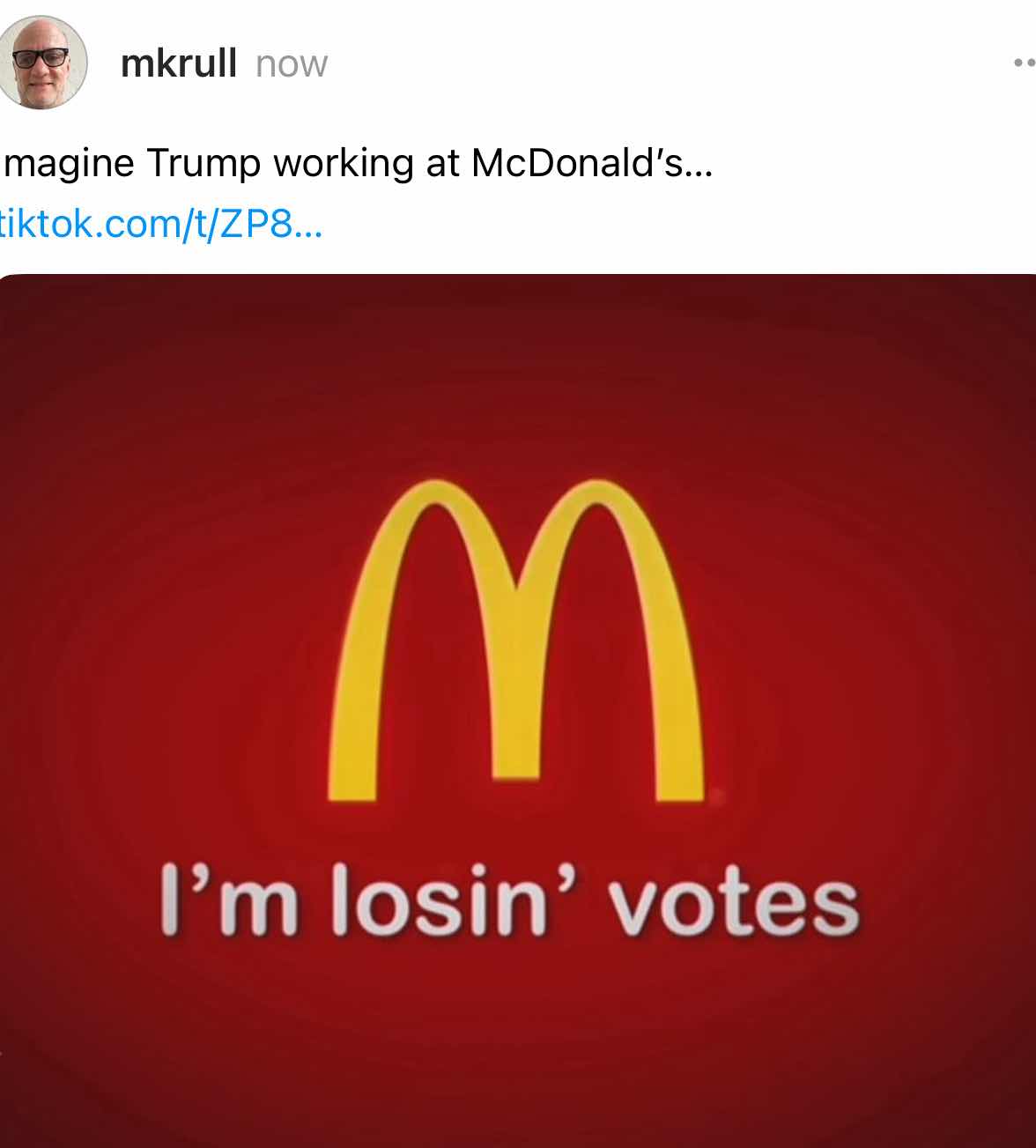Click the golden arches McDonald's logo

pos(517,641)
